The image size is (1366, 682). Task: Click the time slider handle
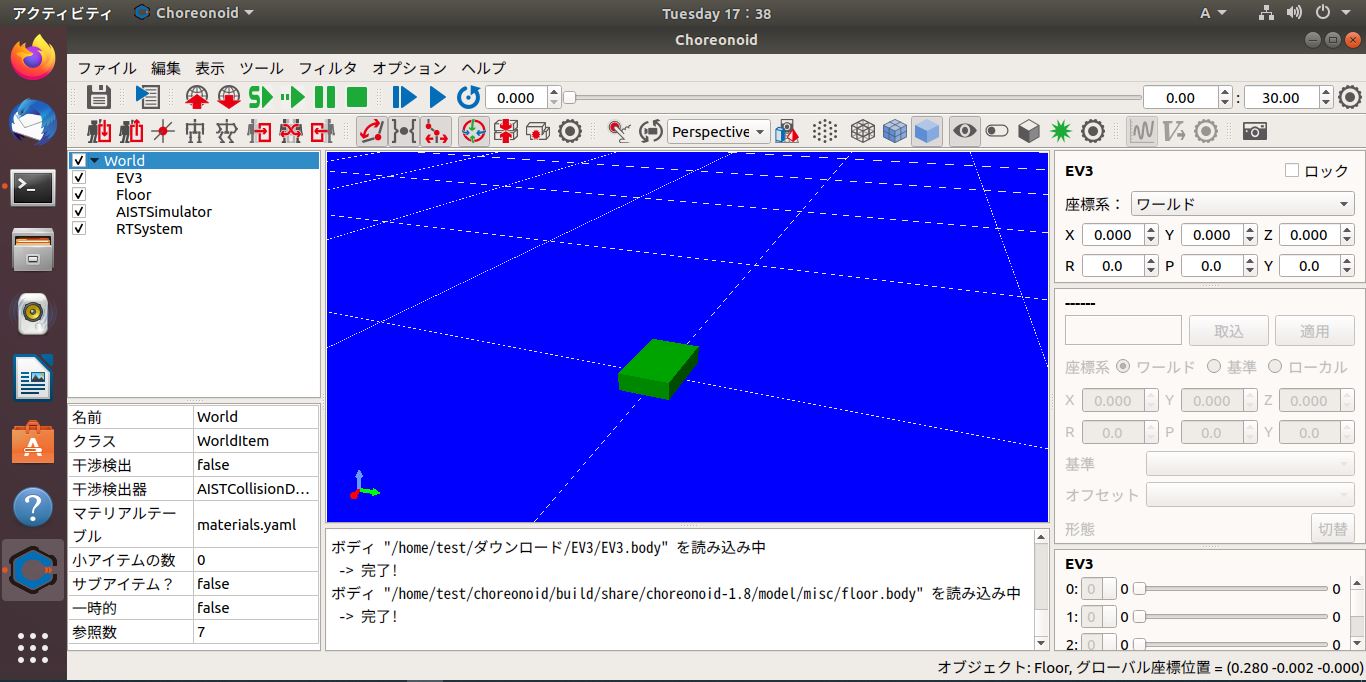point(569,97)
